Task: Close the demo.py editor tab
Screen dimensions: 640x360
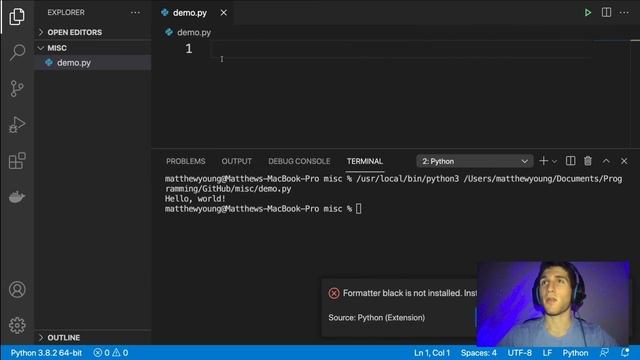Action: point(224,13)
